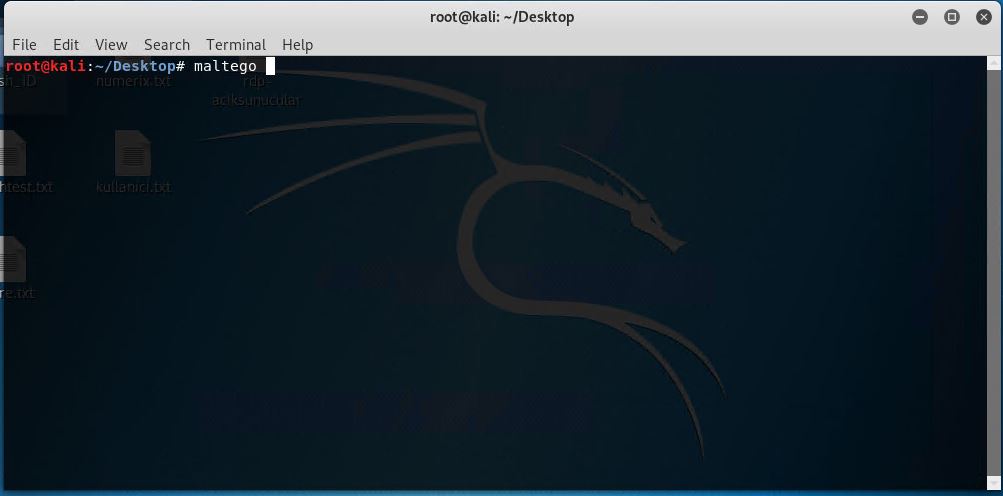Open the File menu
Screen dimensions: 1003x496
coord(24,45)
